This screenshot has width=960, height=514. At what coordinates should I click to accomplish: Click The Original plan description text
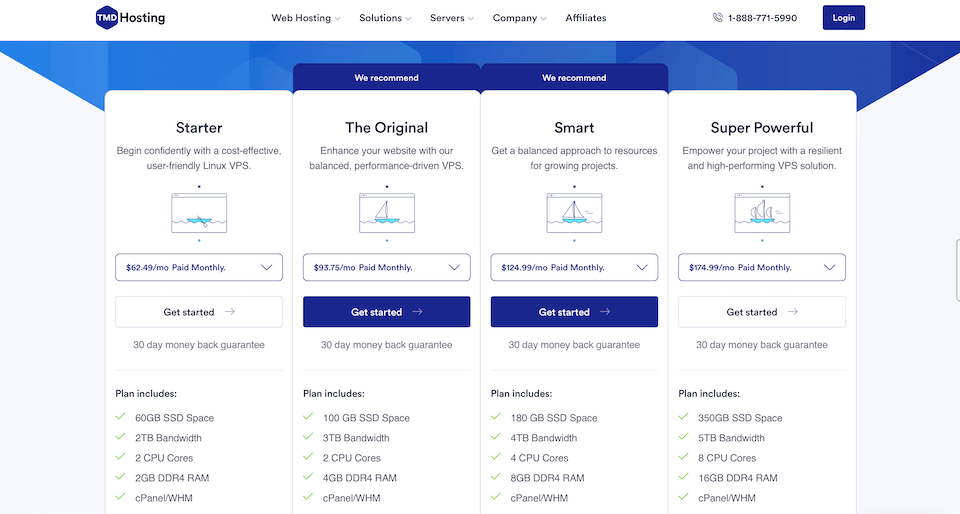point(387,158)
